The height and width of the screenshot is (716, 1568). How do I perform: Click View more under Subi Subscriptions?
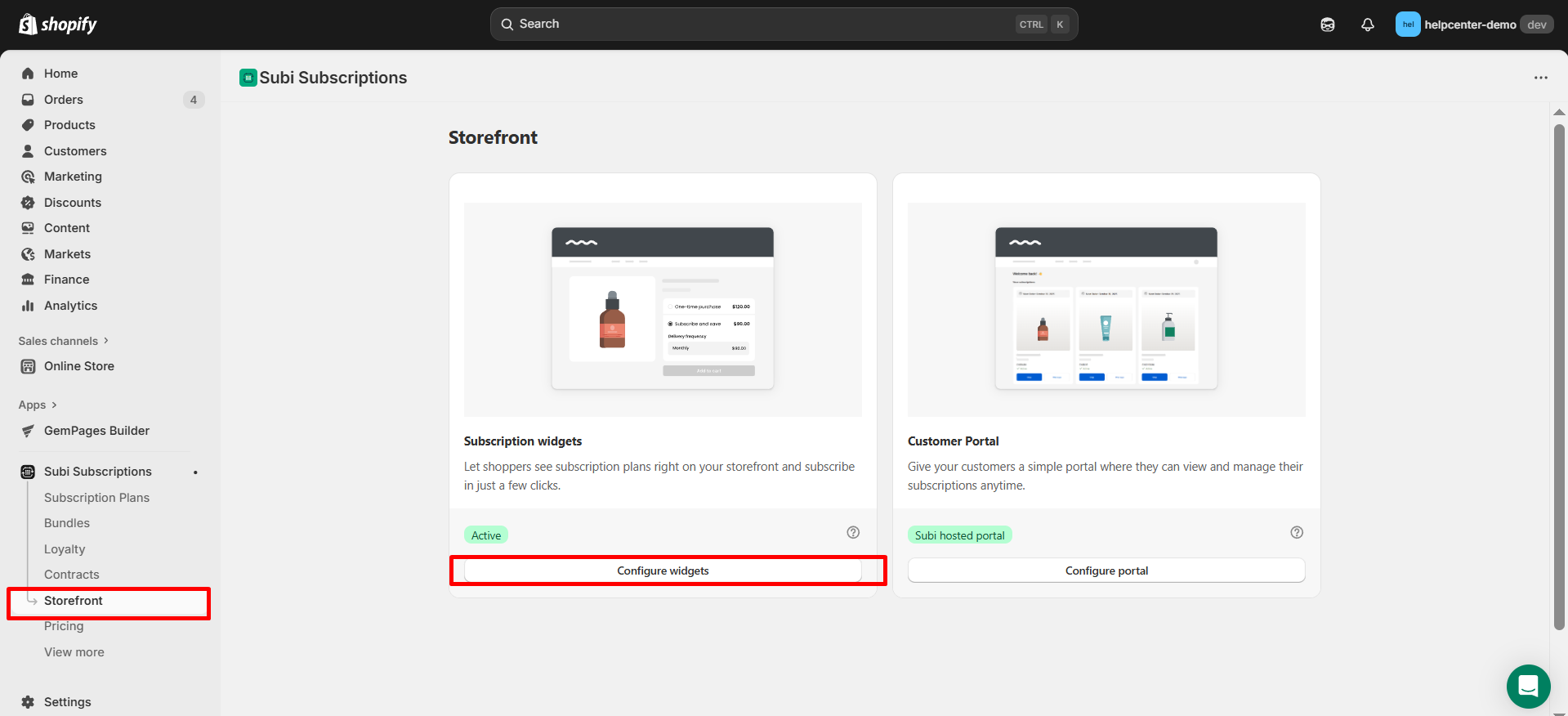pos(74,652)
